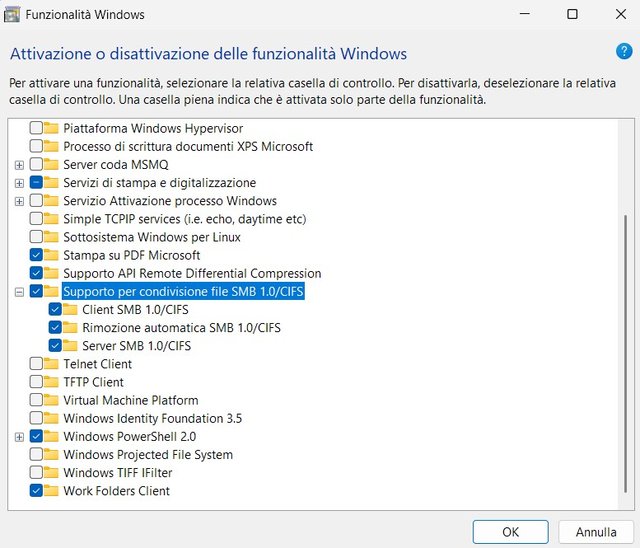640x548 pixels.
Task: Click folder icon beside Server coda MSMQ
Action: [51, 164]
